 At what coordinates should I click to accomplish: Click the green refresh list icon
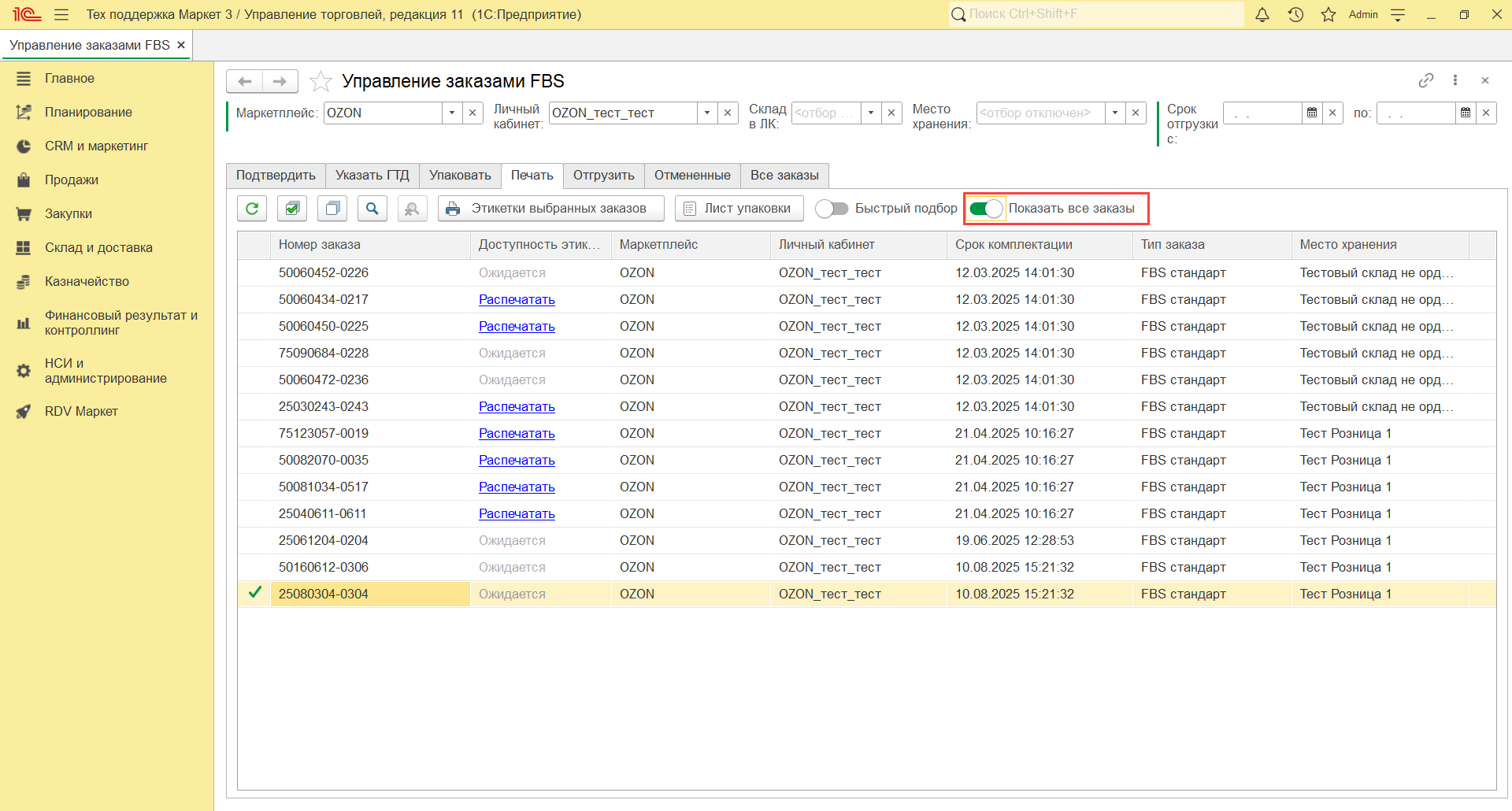point(252,209)
